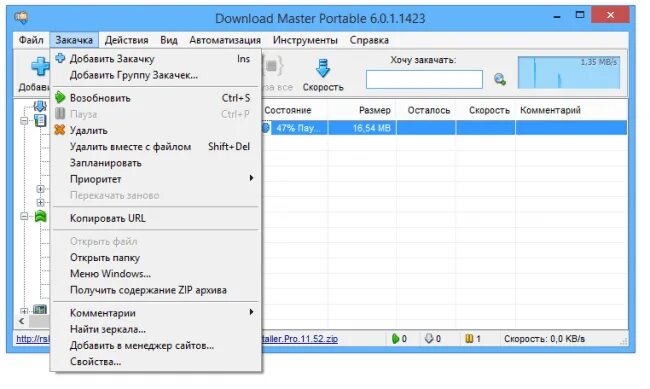Image resolution: width=650 pixels, height=389 pixels.
Task: Click the "Осталось" column header
Action: [x=429, y=110]
